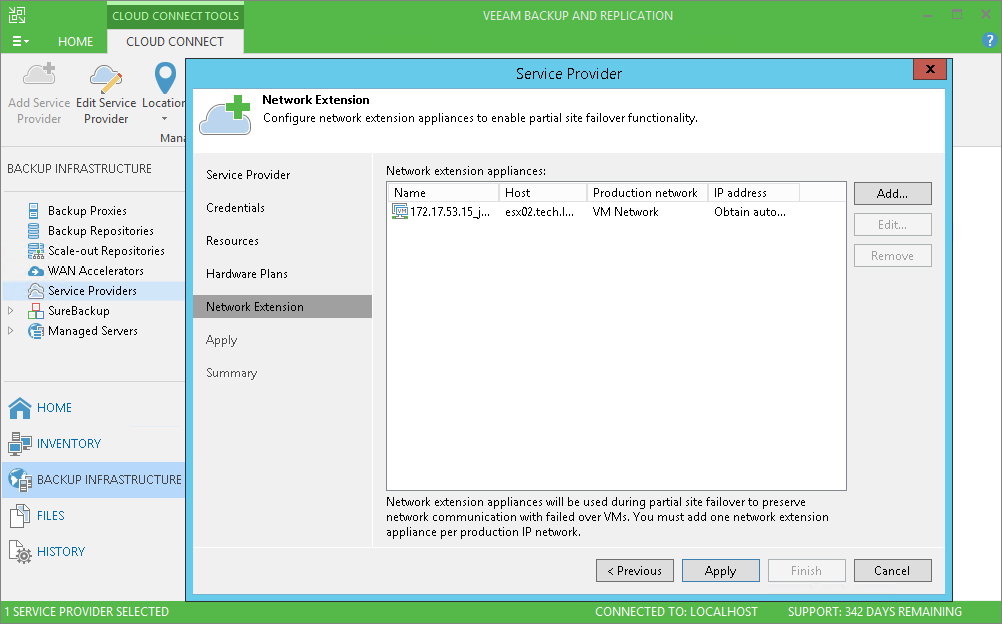Screen dimensions: 1002x624
Task: Close the Service Provider dialog
Action: coord(930,69)
